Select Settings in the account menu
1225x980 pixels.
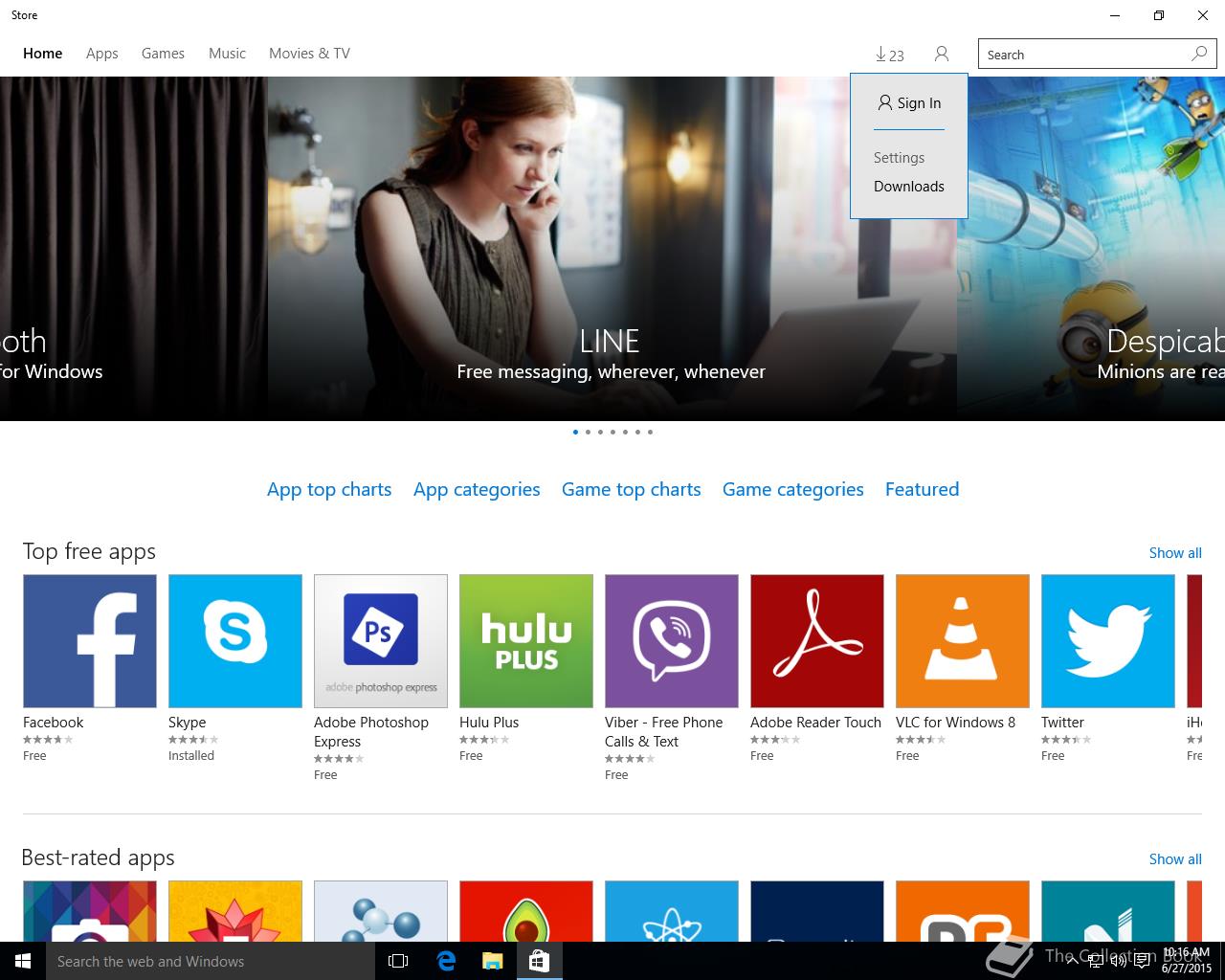(899, 158)
